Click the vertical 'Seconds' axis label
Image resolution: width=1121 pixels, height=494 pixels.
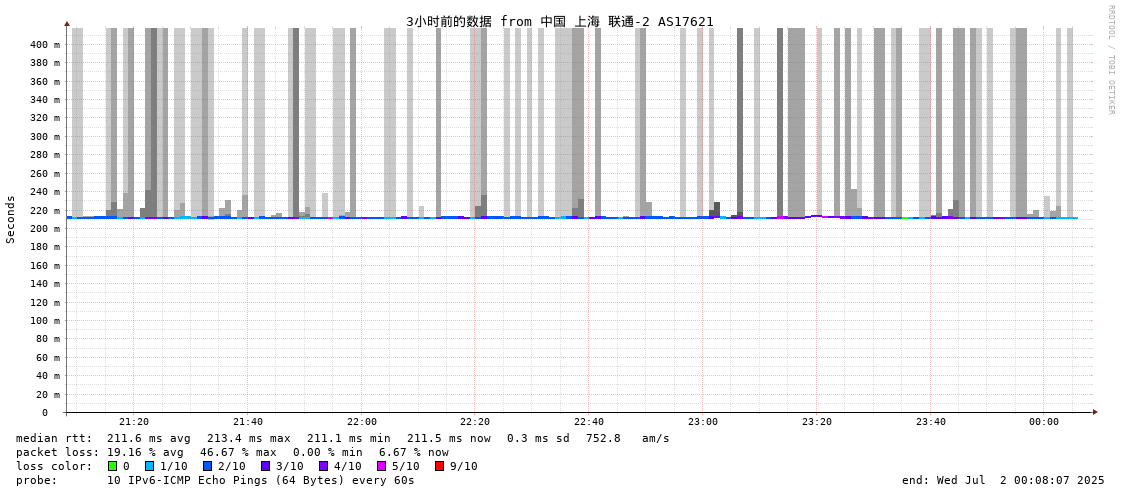(10, 219)
